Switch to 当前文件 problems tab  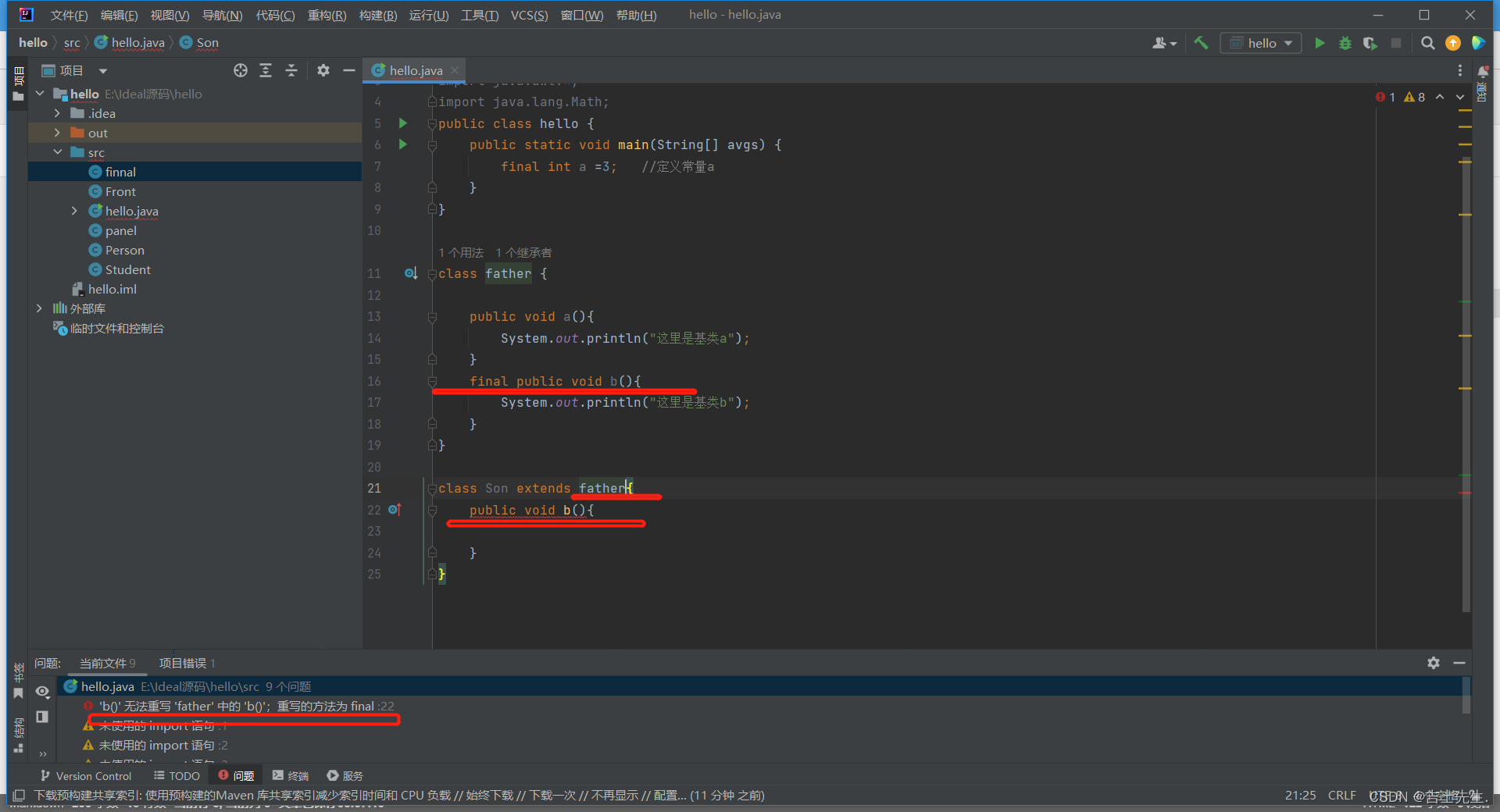point(107,663)
